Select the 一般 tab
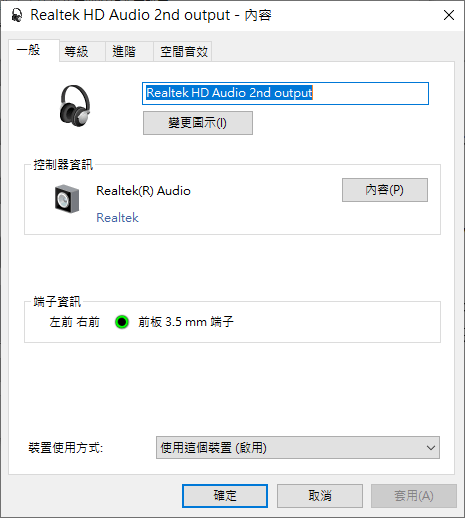The height and width of the screenshot is (518, 465). point(29,50)
